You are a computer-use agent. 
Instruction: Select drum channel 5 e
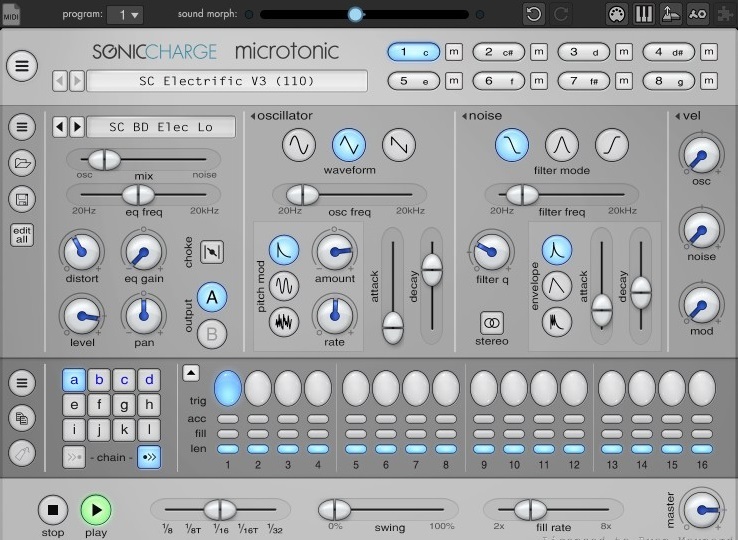(x=413, y=81)
